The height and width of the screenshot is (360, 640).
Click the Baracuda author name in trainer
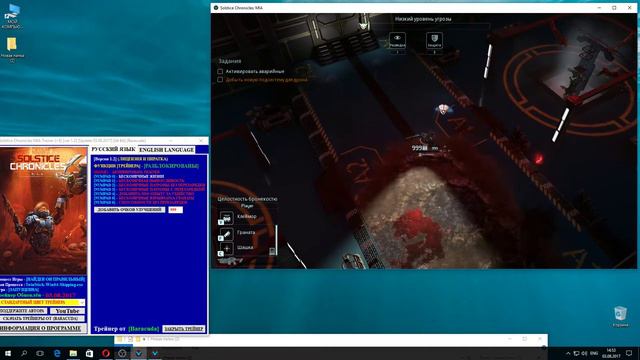pyautogui.click(x=144, y=329)
